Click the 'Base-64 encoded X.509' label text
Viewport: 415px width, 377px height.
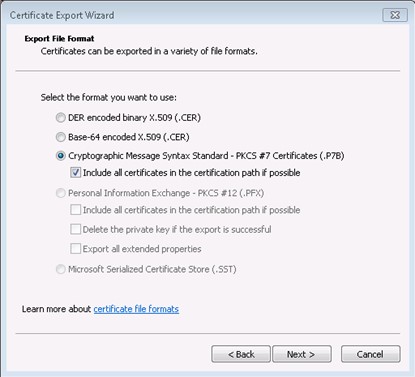[x=114, y=137]
